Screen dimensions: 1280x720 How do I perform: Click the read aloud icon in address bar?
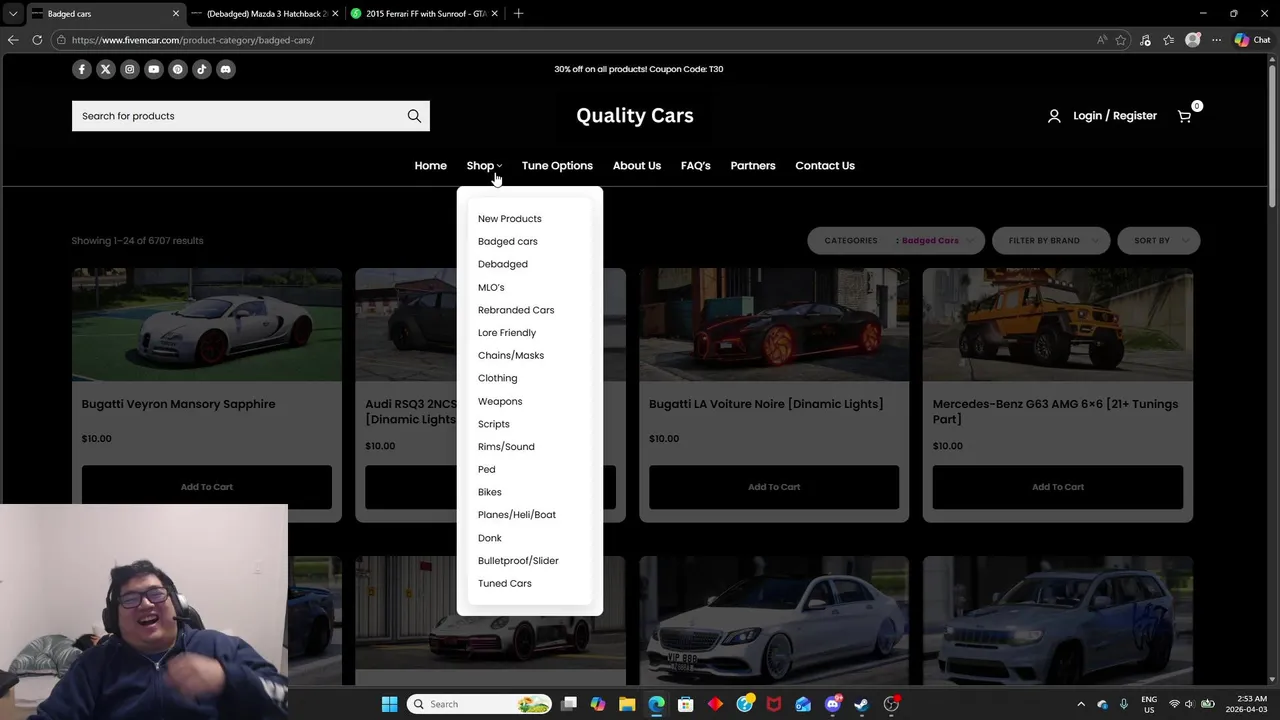point(1102,40)
